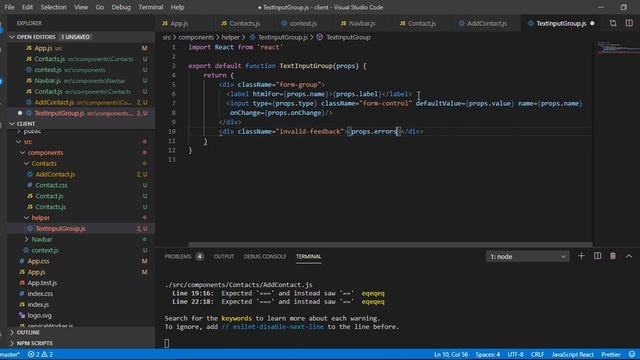Screen dimensions: 640x360
Task: Click the Split Editor icon
Action: [x=629, y=24]
